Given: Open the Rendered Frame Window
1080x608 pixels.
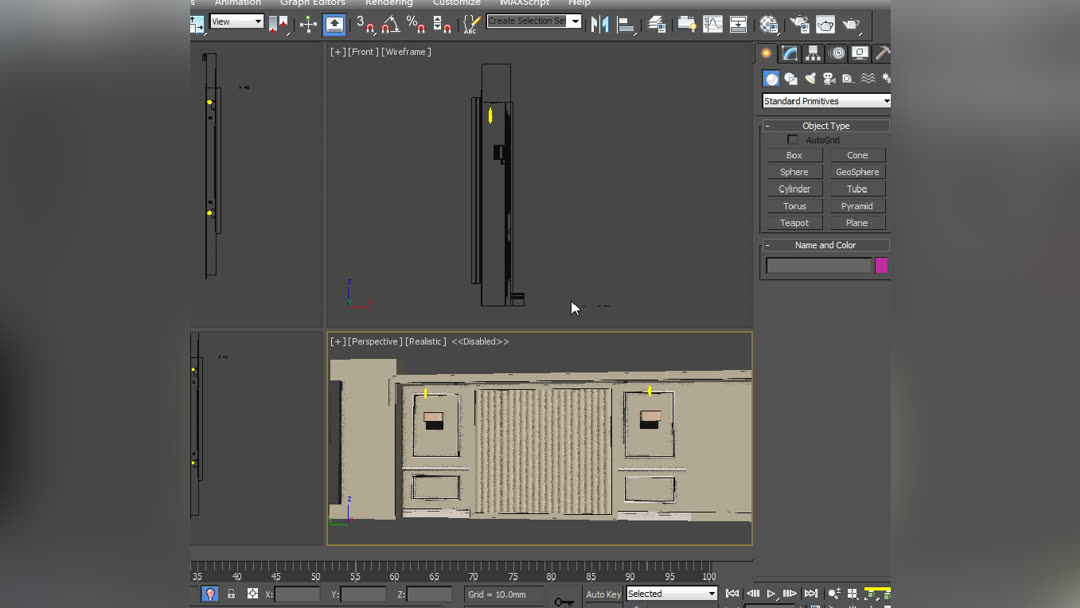Looking at the screenshot, I should [x=824, y=24].
